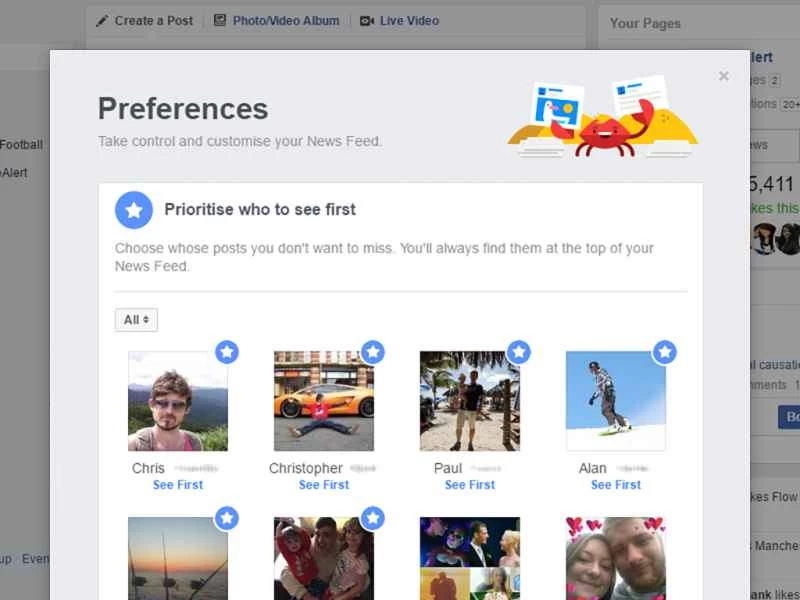This screenshot has width=800, height=600.
Task: Open the All filter dropdown
Action: [135, 319]
